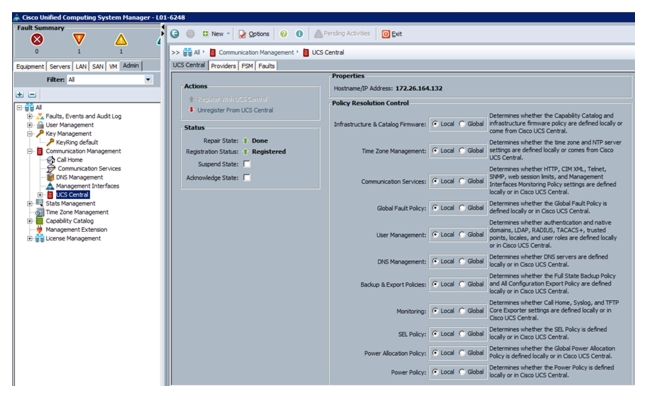Image resolution: width=648 pixels, height=399 pixels.
Task: Click the UCS Central breadcrumb icon
Action: (306, 53)
